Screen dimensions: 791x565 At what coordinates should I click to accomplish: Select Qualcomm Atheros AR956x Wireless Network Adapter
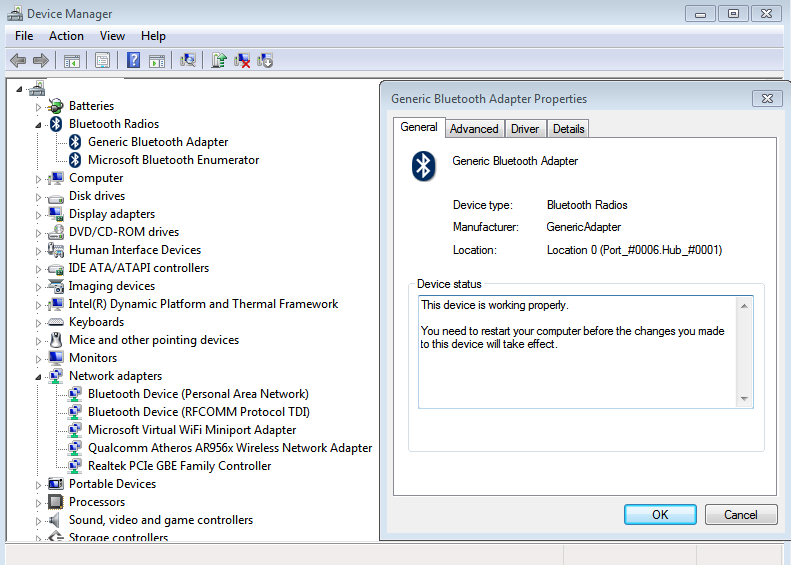[230, 448]
